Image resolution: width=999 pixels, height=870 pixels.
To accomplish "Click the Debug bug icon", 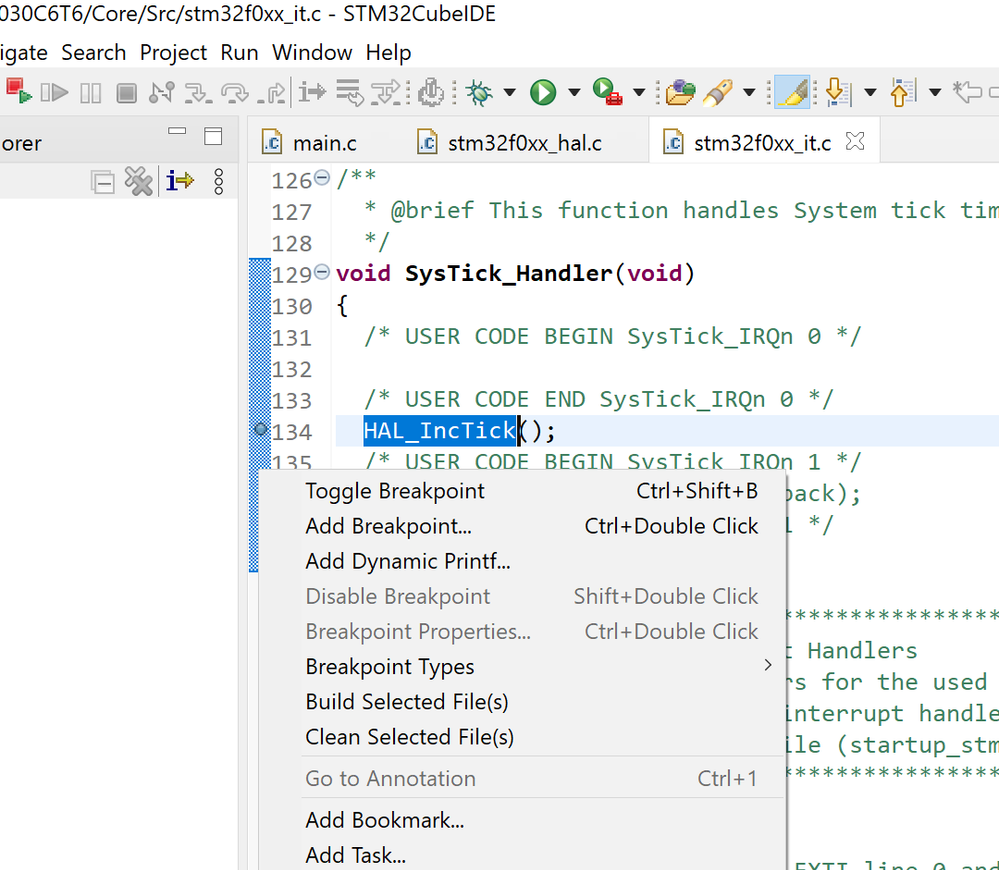I will (479, 93).
